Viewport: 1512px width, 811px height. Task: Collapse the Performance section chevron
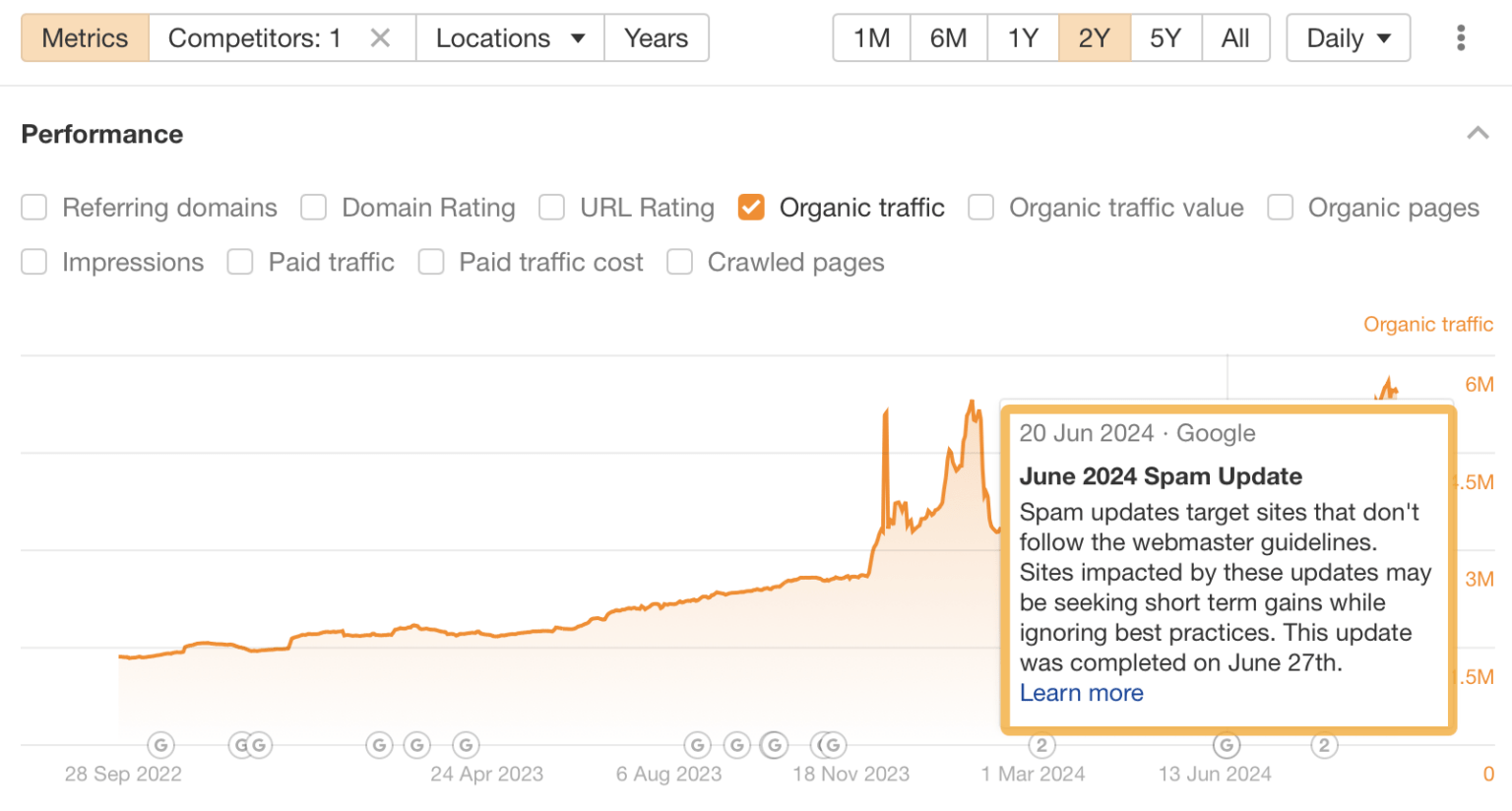point(1477,134)
